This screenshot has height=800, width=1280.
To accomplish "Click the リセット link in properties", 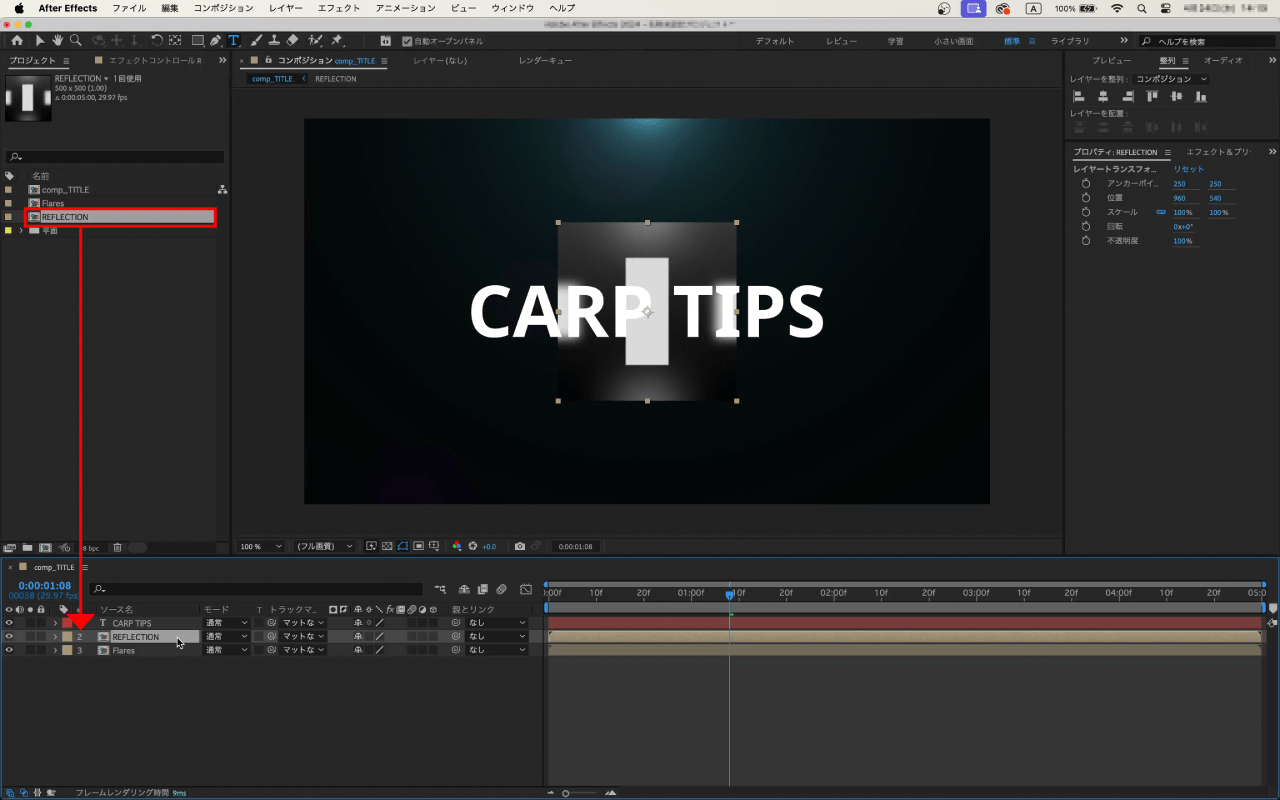I will 1189,169.
